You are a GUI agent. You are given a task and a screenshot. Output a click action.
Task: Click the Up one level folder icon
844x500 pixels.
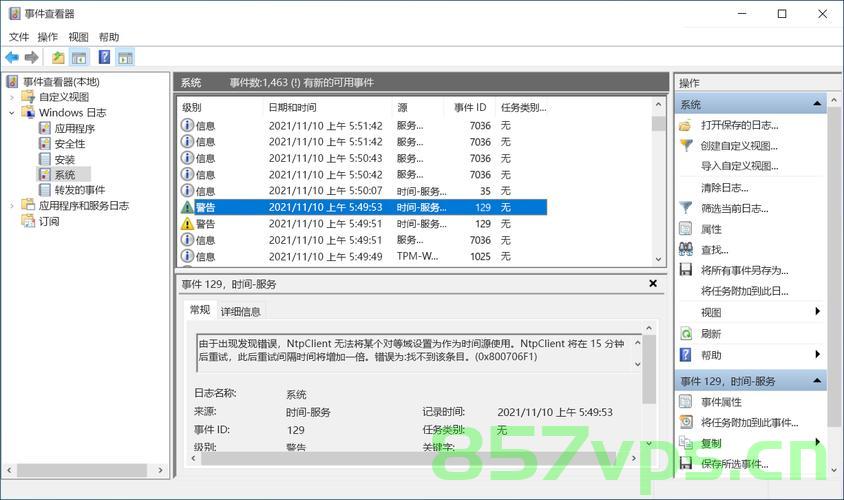(58, 57)
